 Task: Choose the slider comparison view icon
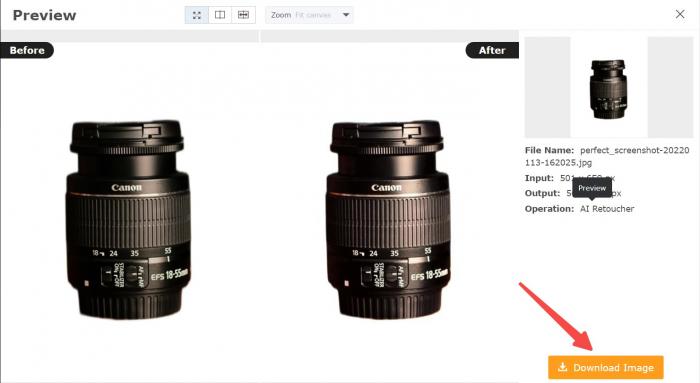point(243,15)
